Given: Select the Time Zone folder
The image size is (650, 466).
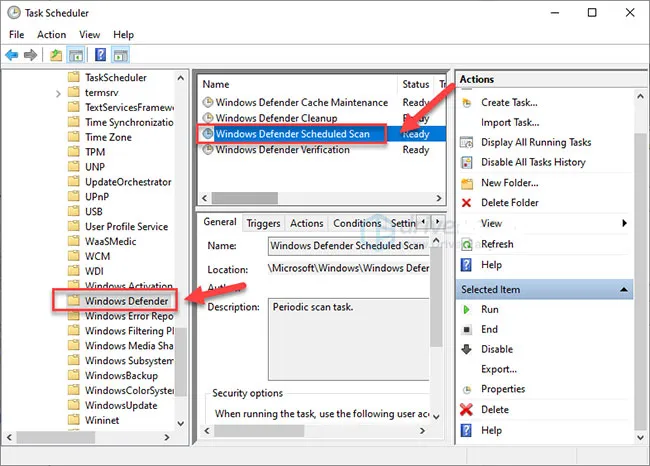Looking at the screenshot, I should 108,137.
